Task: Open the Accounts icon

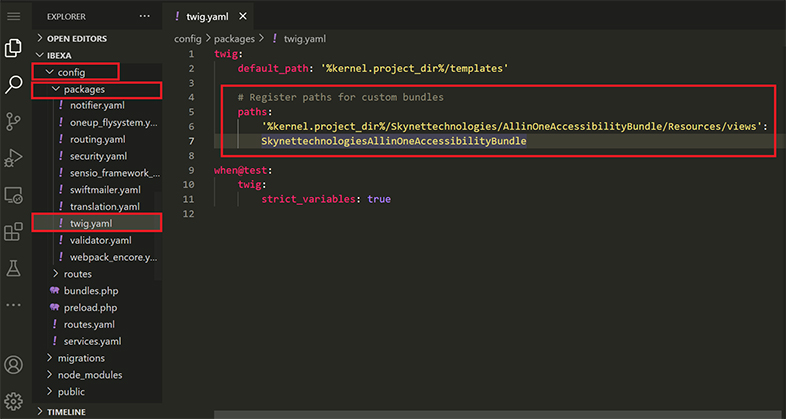Action: click(14, 365)
